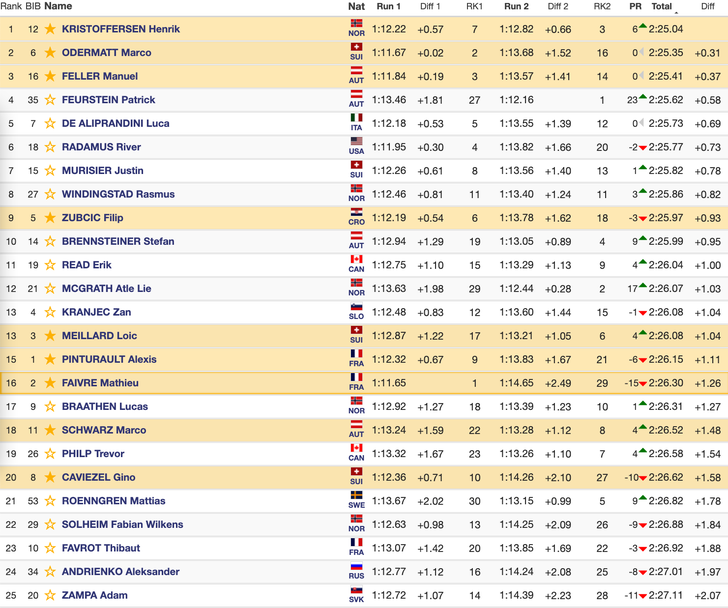
Task: Click the Name column header
Action: pos(59,6)
